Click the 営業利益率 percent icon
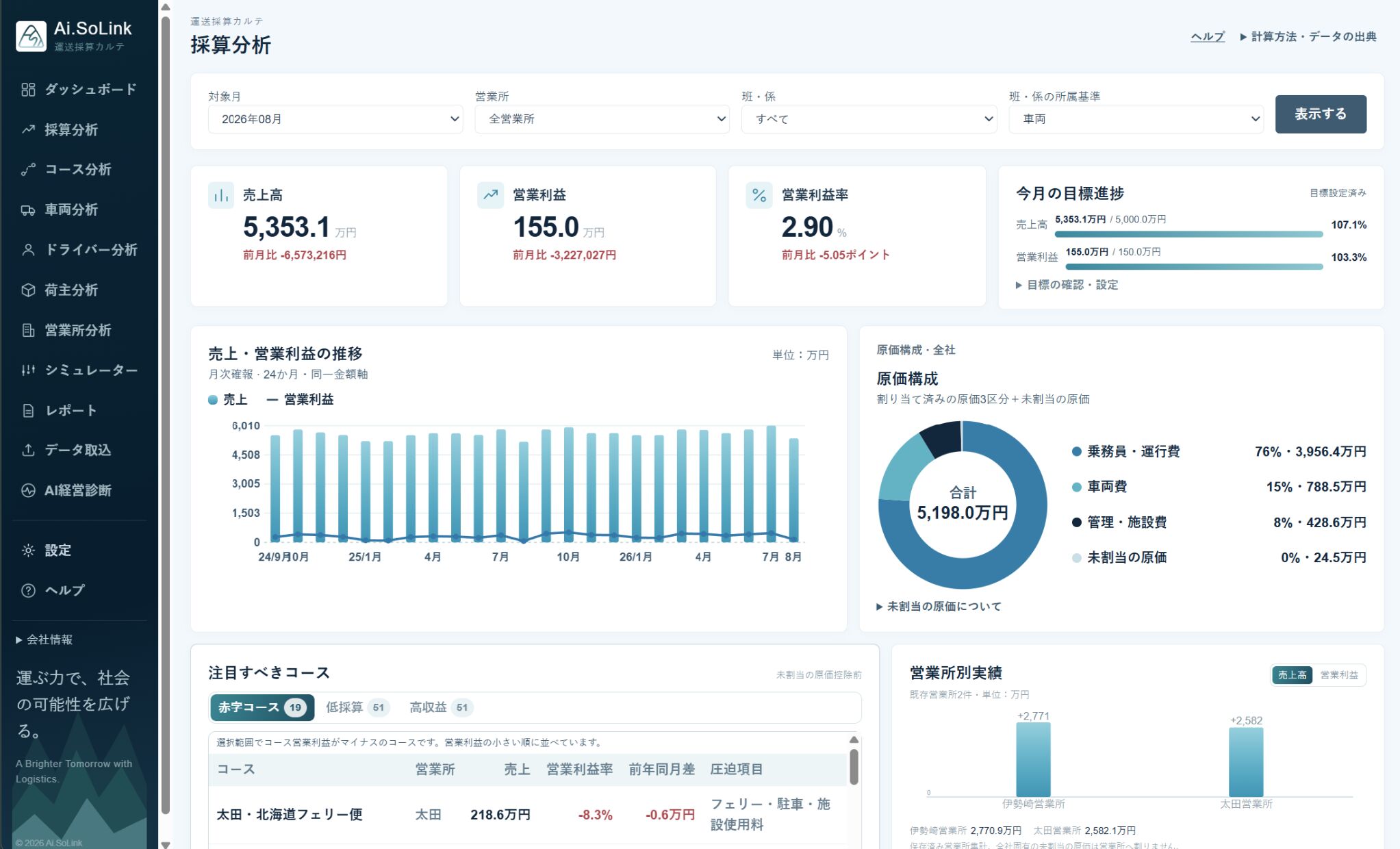 pyautogui.click(x=759, y=196)
